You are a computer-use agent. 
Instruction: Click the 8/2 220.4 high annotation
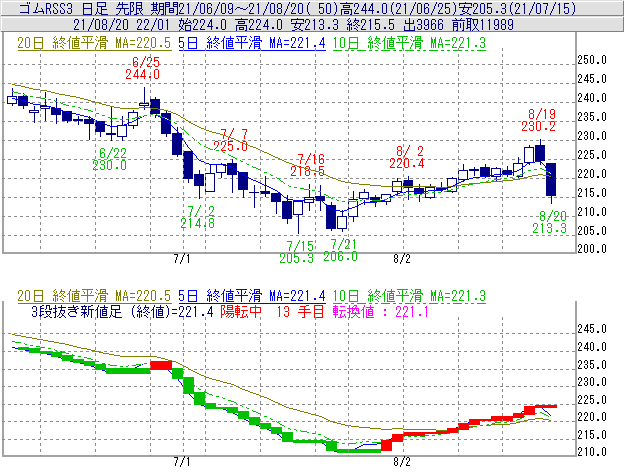(407, 157)
